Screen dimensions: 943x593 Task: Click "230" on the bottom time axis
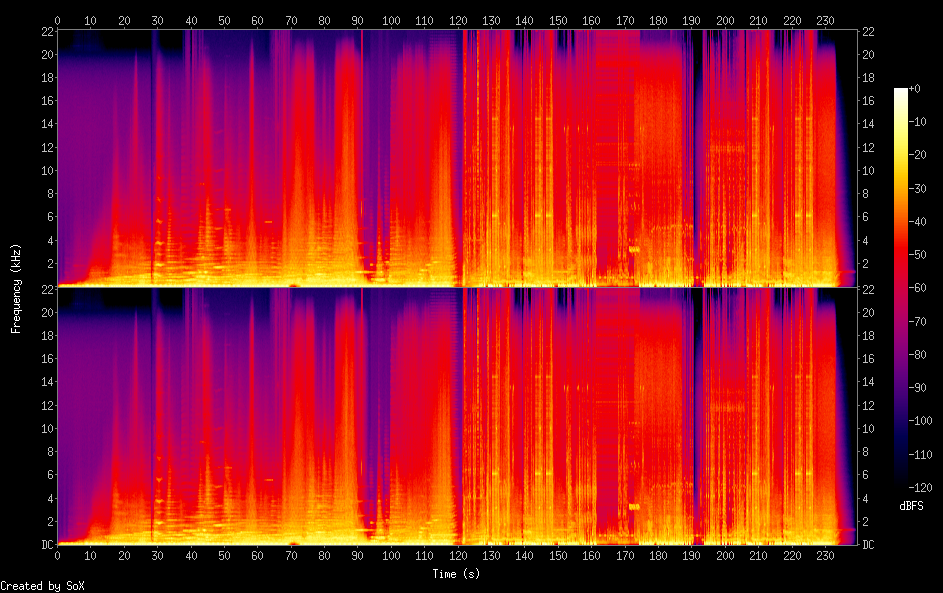click(x=825, y=556)
